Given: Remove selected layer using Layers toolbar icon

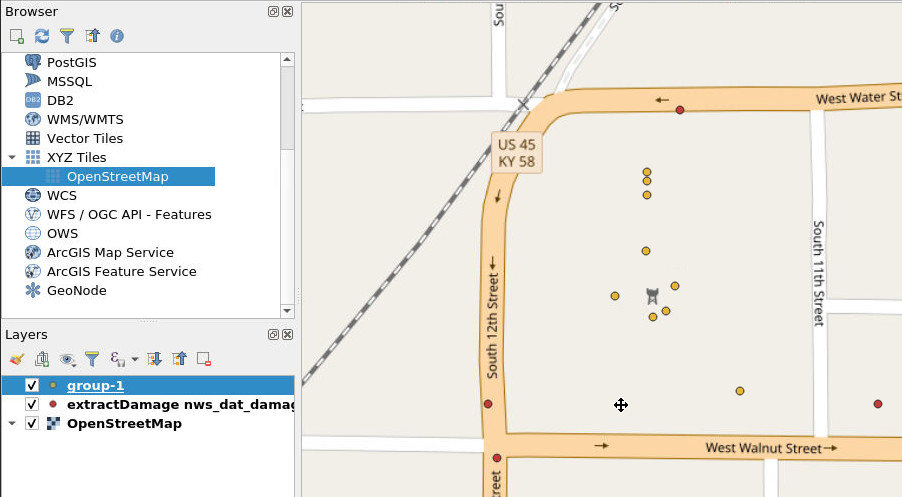Looking at the screenshot, I should tap(204, 358).
